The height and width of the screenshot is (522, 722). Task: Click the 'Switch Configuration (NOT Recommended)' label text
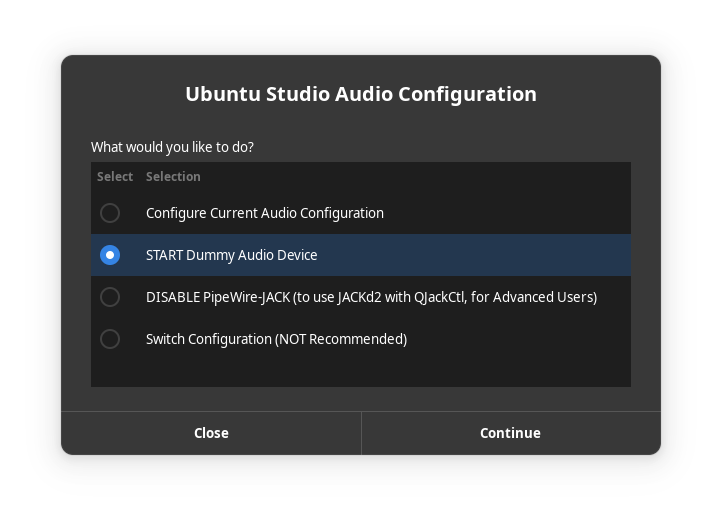pyautogui.click(x=276, y=339)
